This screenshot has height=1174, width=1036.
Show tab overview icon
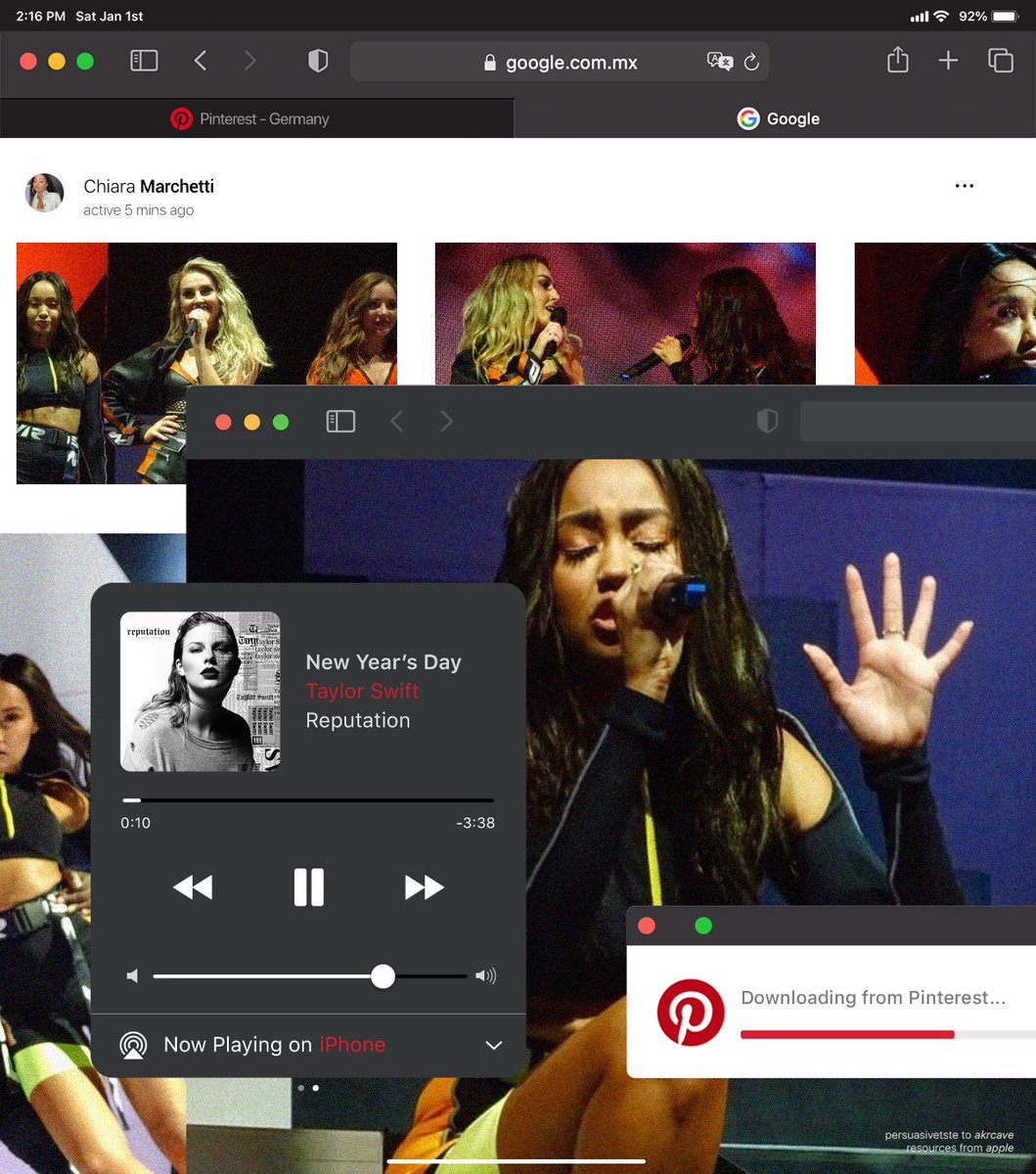point(1001,61)
